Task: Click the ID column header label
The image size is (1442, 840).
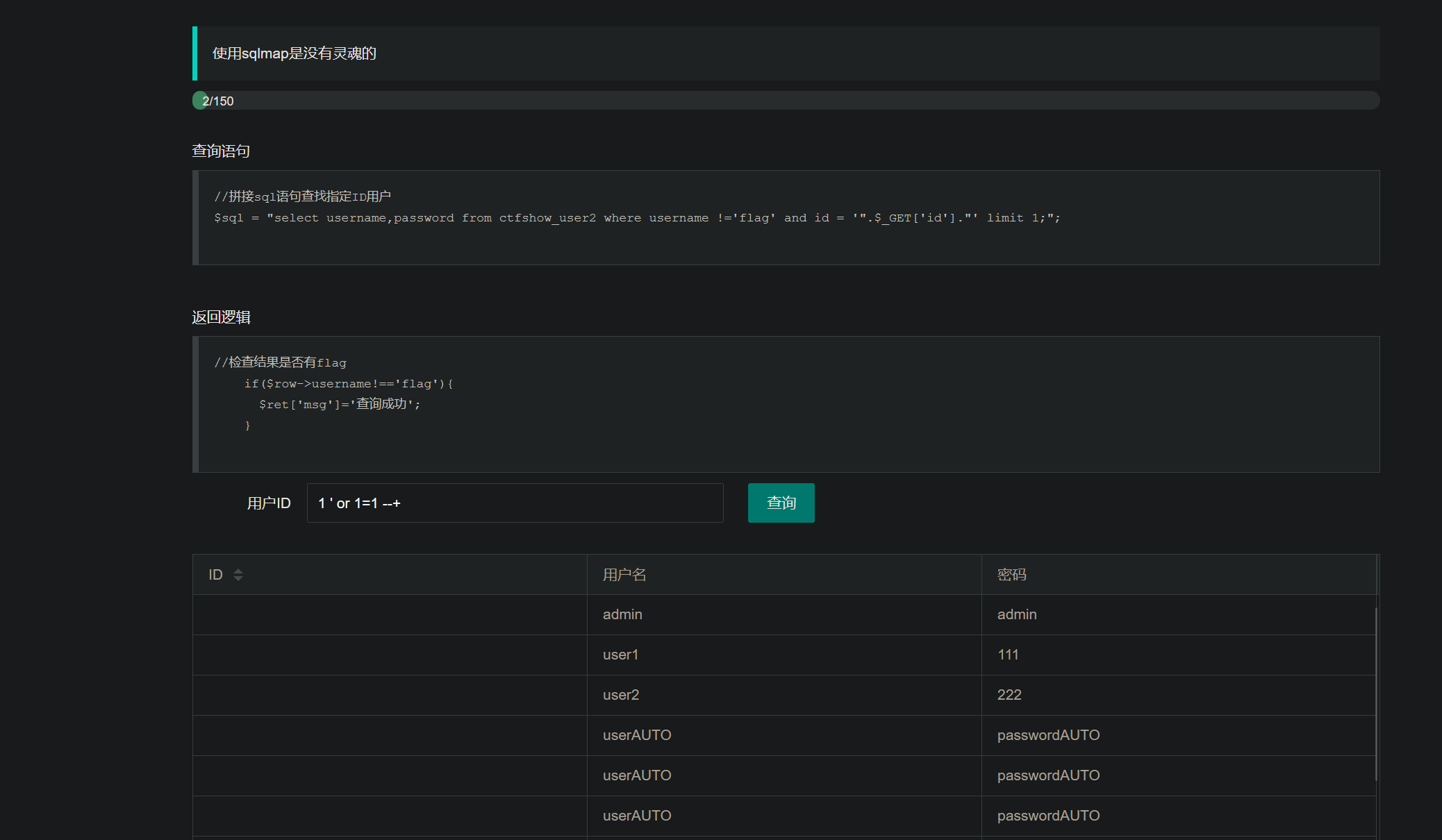Action: click(216, 575)
